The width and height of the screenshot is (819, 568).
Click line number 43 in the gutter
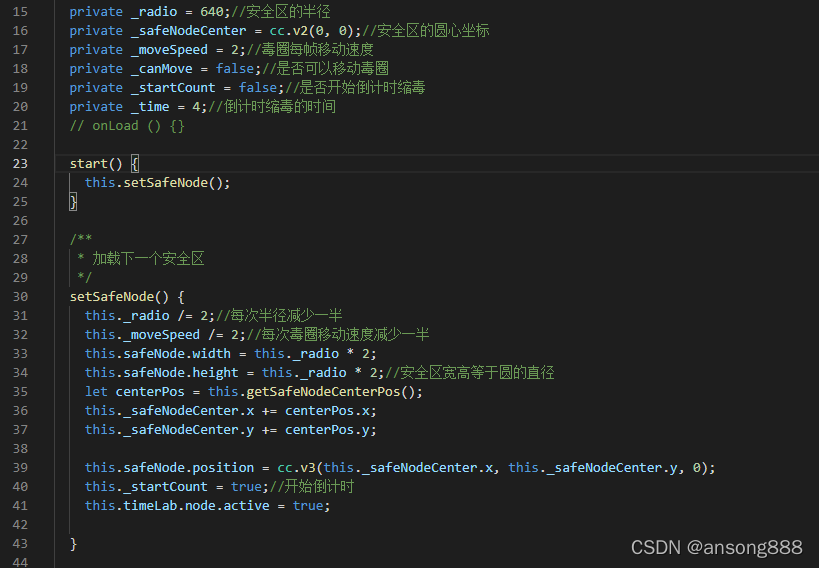pyautogui.click(x=20, y=544)
